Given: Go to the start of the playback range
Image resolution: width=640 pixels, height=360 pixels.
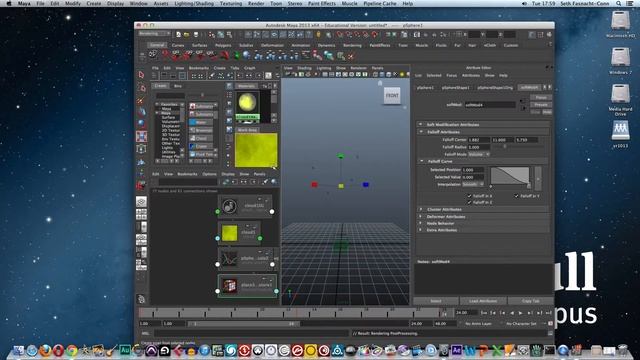Looking at the screenshot, I should pyautogui.click(x=484, y=313).
